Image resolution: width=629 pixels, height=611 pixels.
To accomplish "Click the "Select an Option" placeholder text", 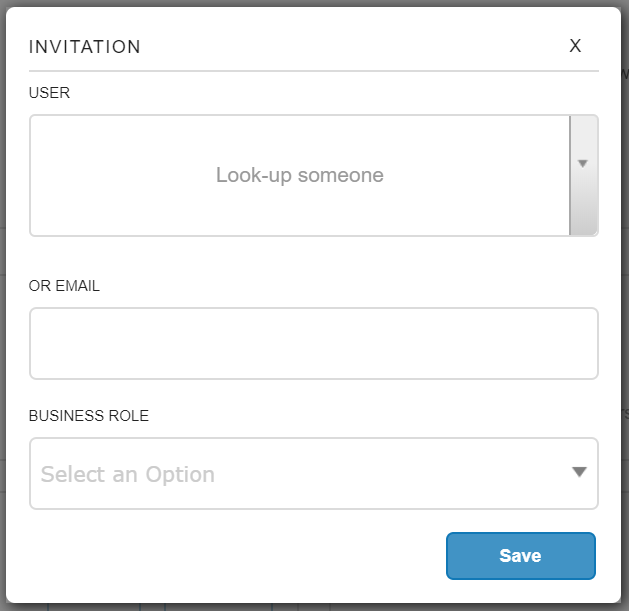I will [128, 474].
